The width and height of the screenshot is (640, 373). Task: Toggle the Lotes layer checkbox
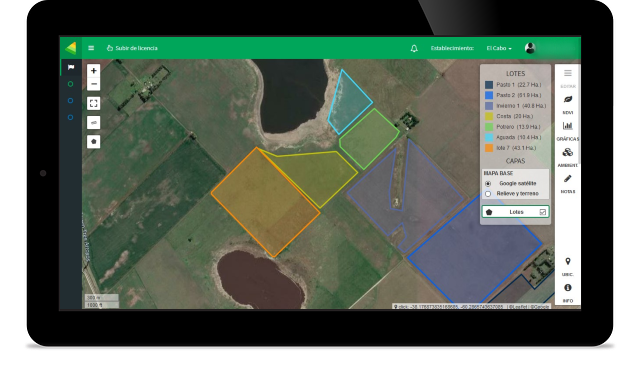(543, 212)
